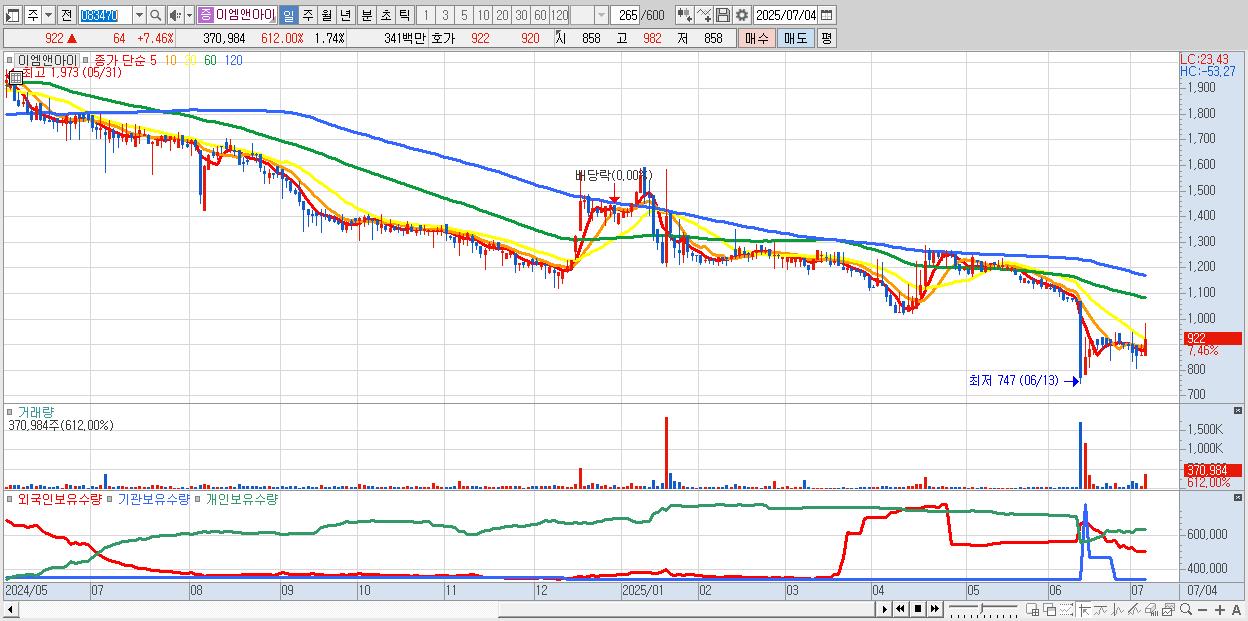Screen dimensions: 1248x621
Task: Toggle the 전 button beside stock code
Action: click(66, 15)
